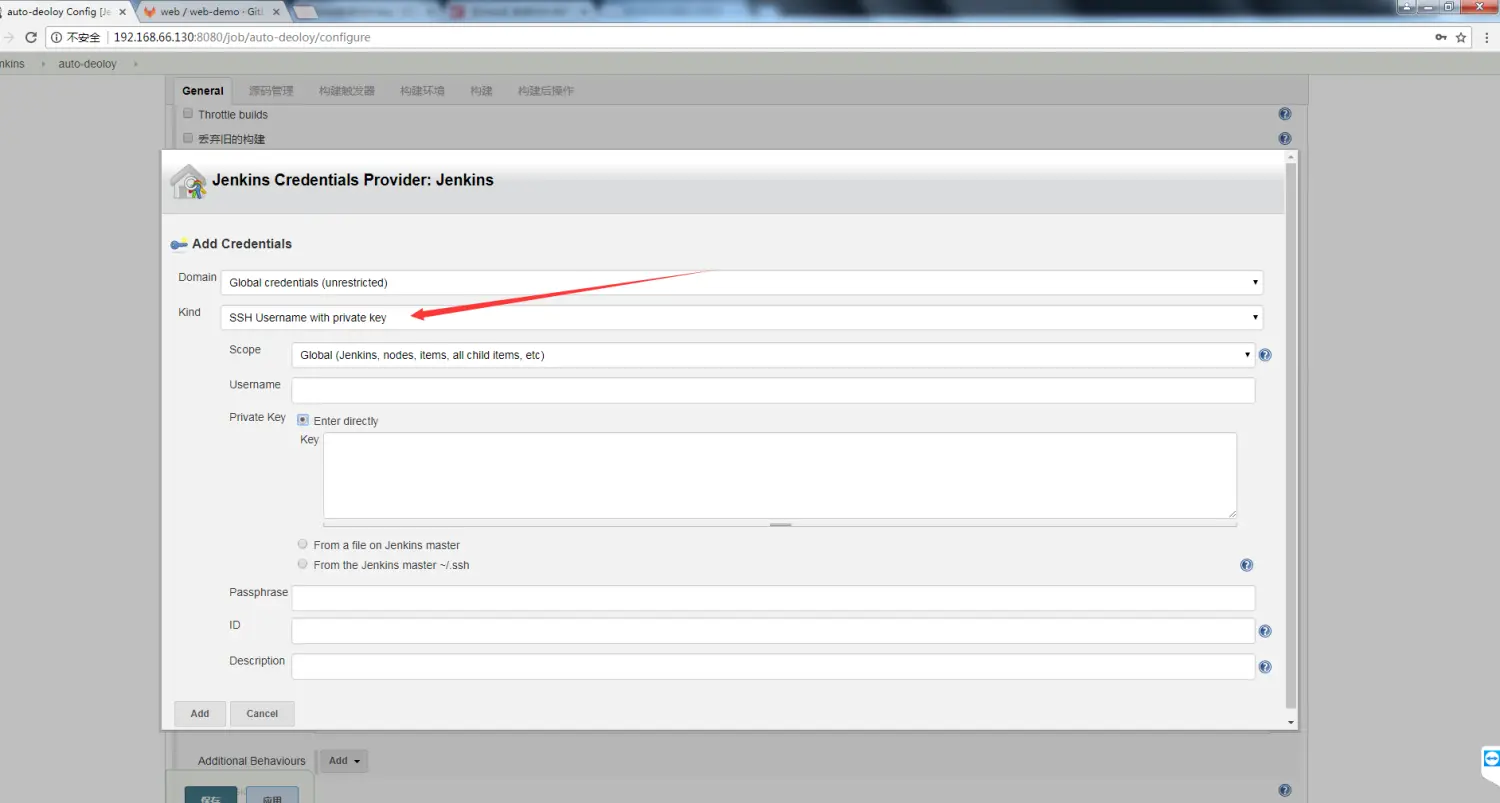Enable the 丢弃旧的构建 checkbox
Viewport: 1500px width, 803px height.
pyautogui.click(x=188, y=138)
